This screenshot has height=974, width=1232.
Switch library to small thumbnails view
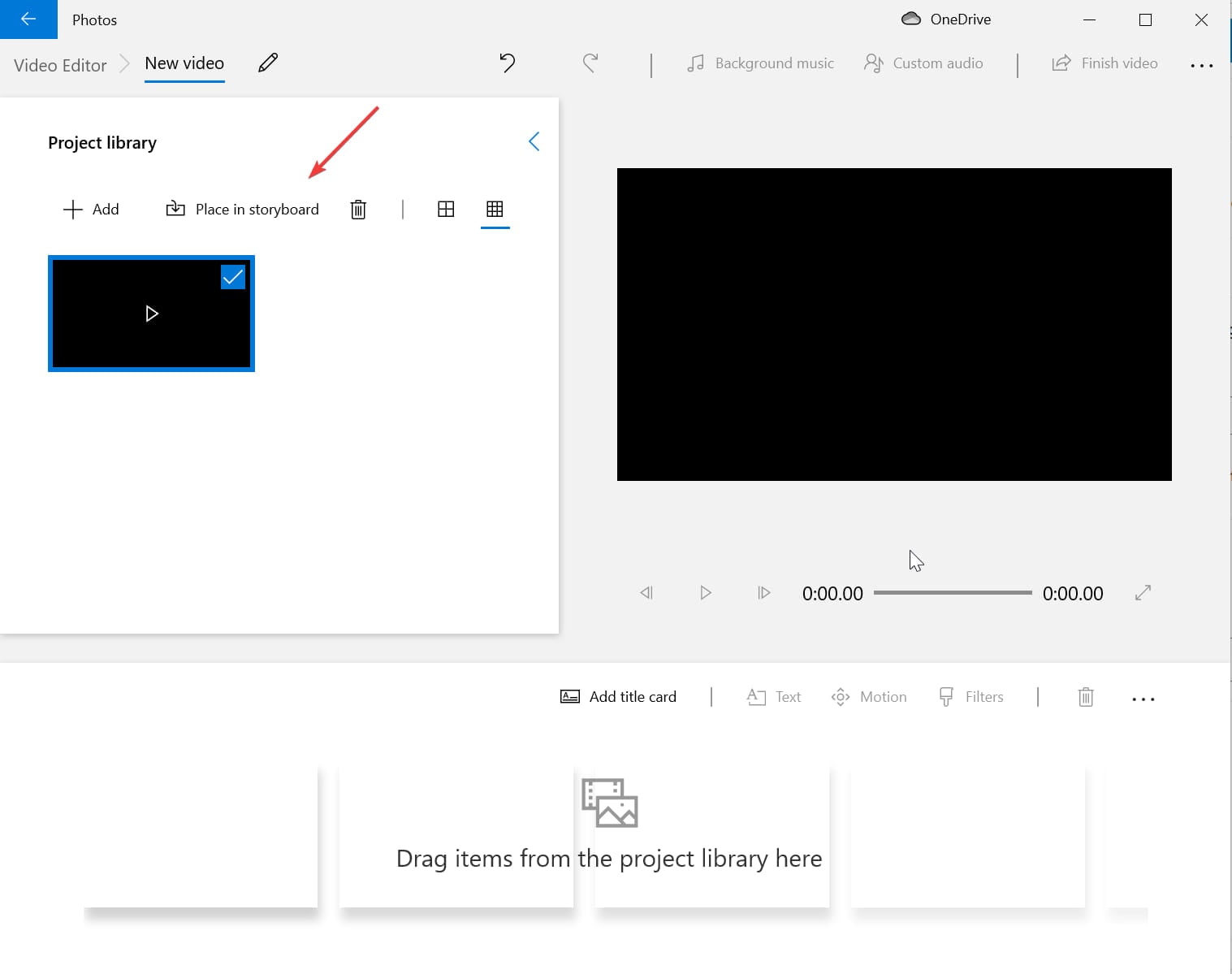click(495, 210)
